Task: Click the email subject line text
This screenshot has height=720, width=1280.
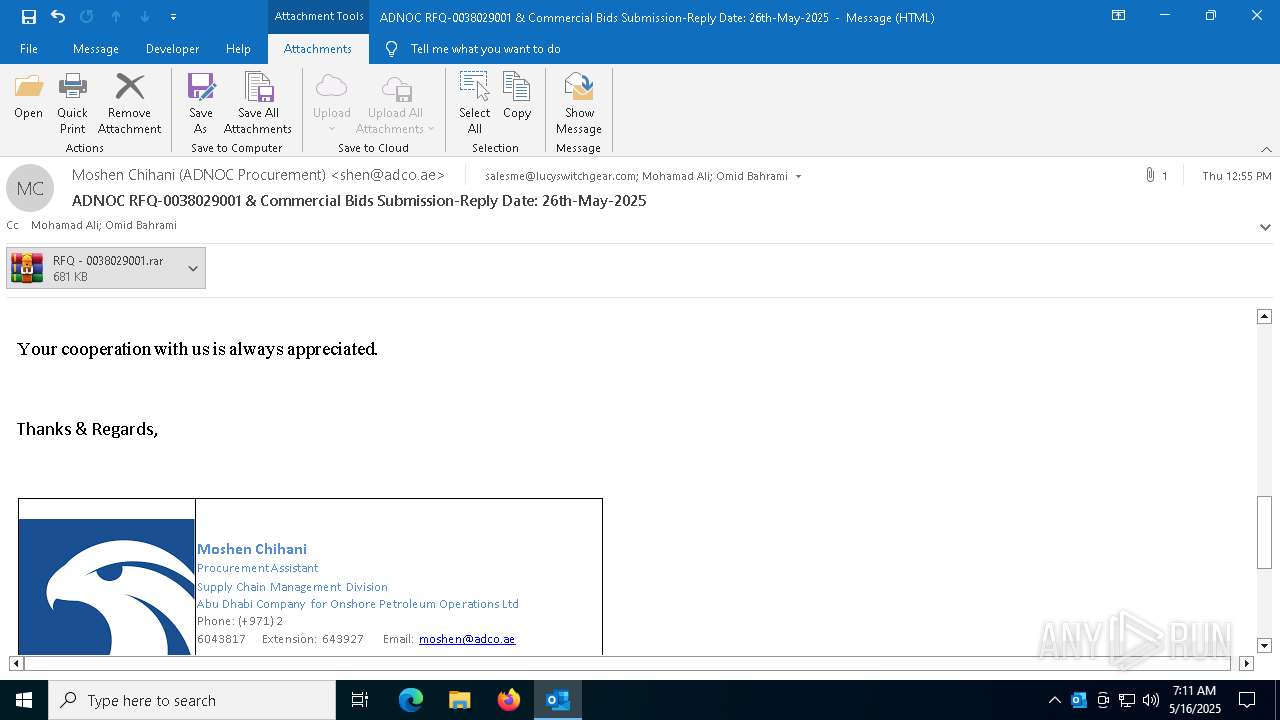Action: click(x=359, y=201)
